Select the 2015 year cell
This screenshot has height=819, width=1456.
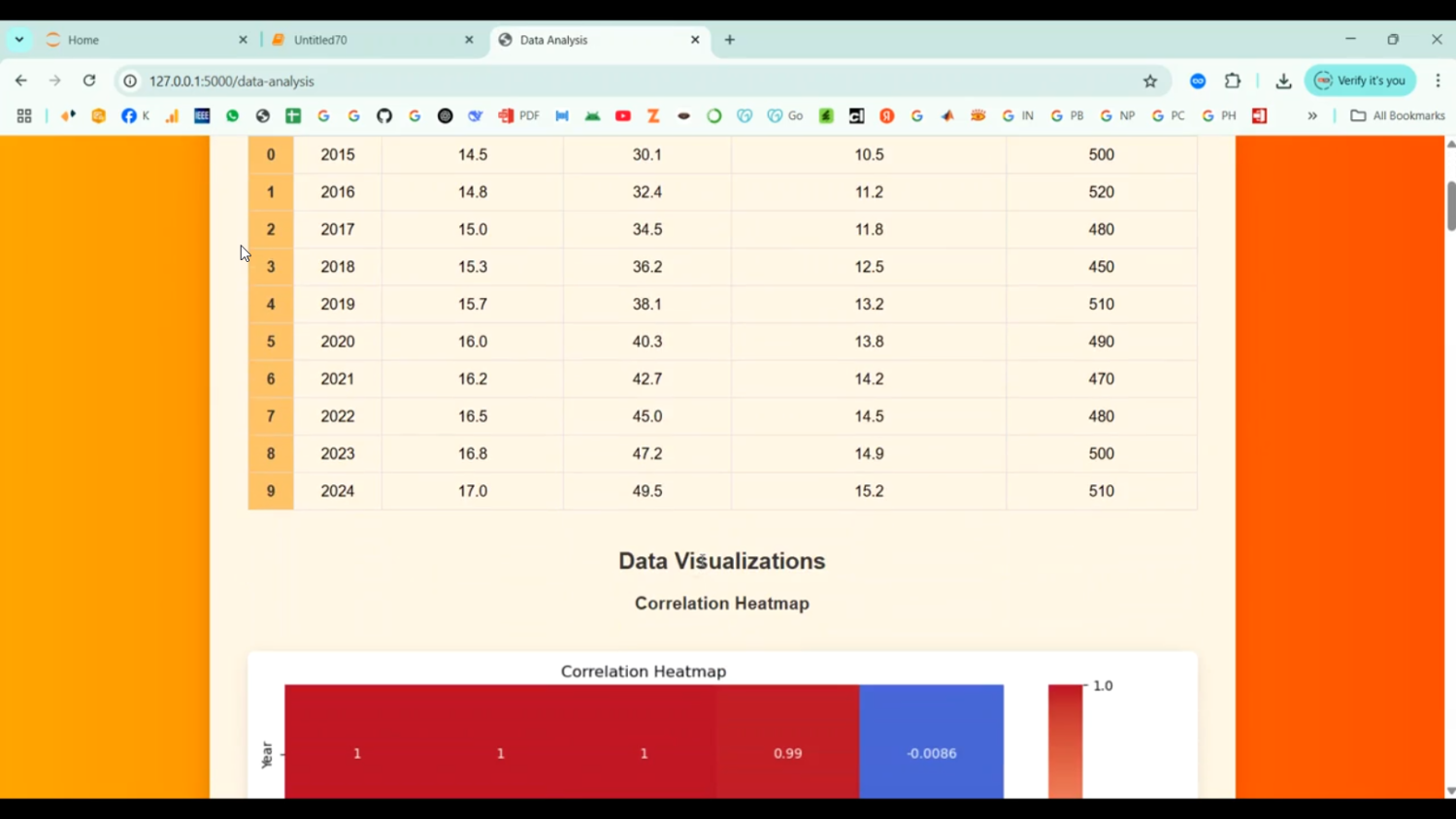tap(338, 154)
